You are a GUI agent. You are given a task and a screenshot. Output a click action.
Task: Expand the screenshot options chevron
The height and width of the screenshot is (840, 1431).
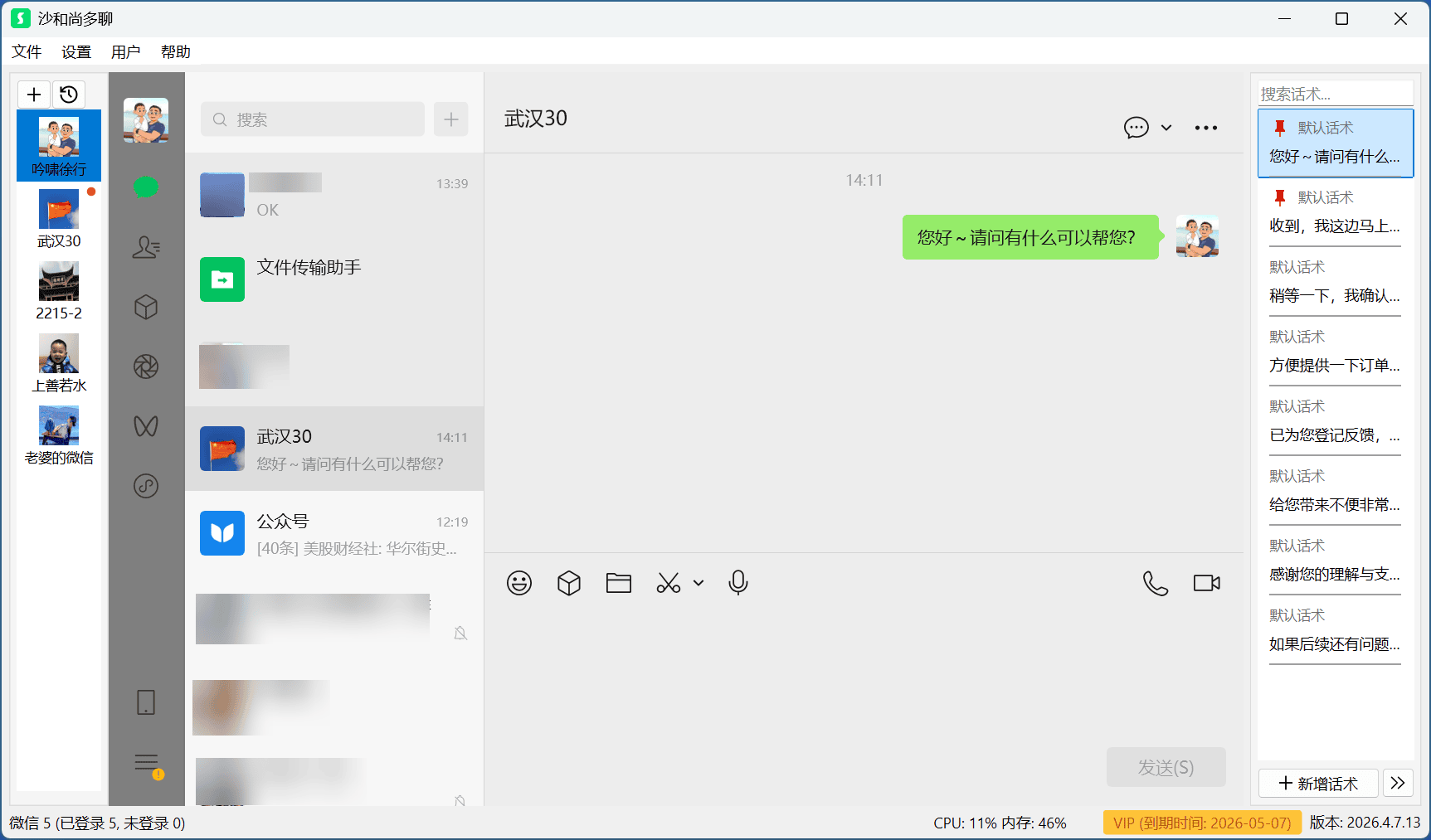pos(698,583)
